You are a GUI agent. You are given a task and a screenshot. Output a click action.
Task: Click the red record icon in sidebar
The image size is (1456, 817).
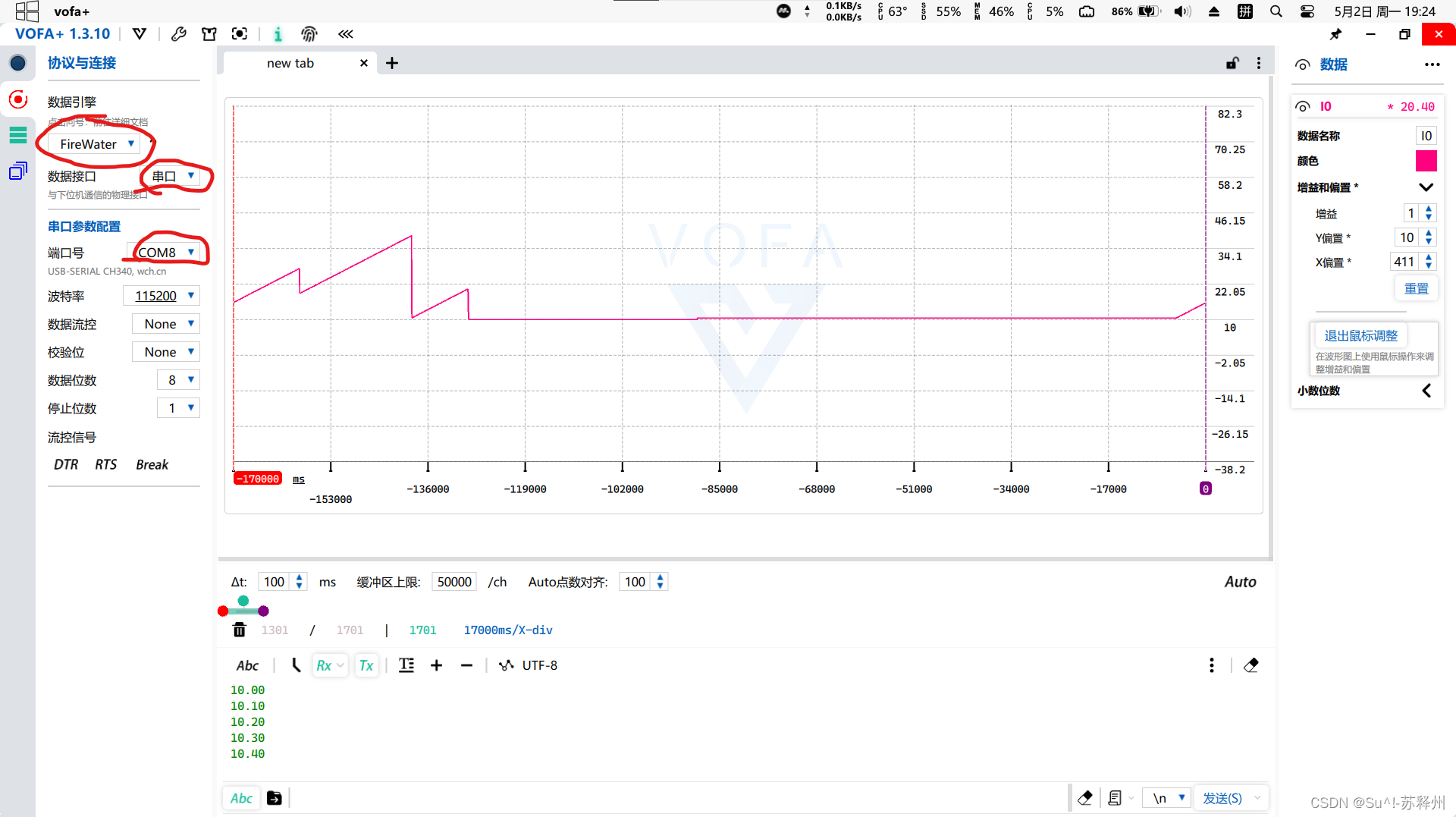point(17,99)
